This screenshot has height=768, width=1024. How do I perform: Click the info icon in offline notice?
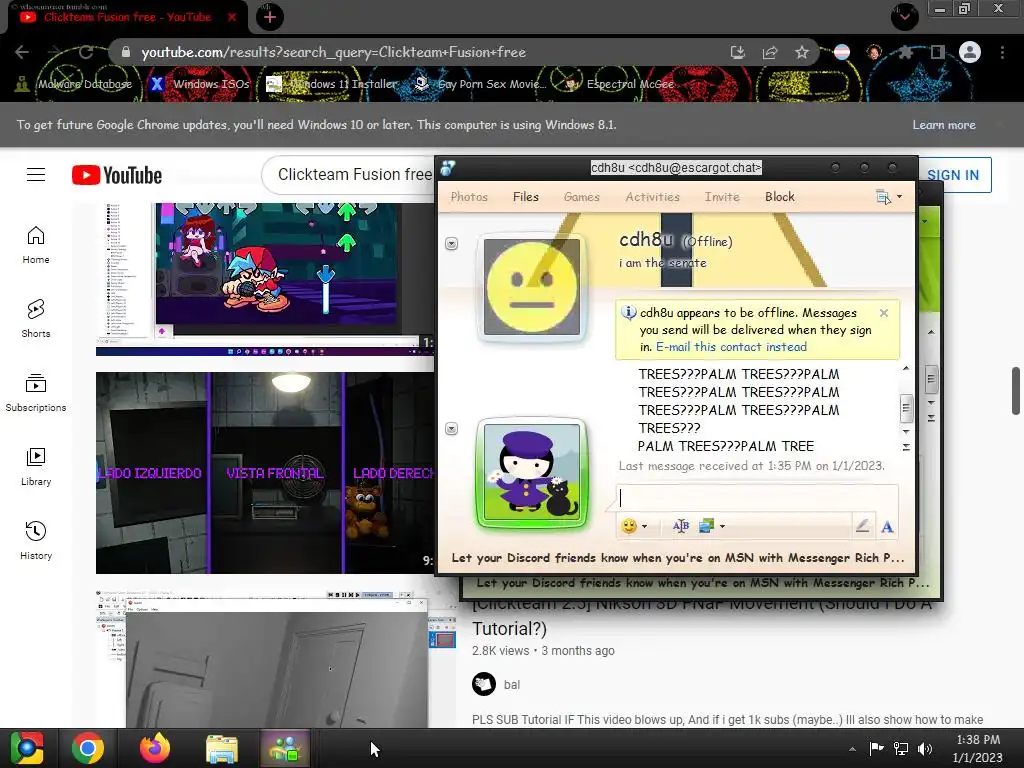(x=629, y=312)
